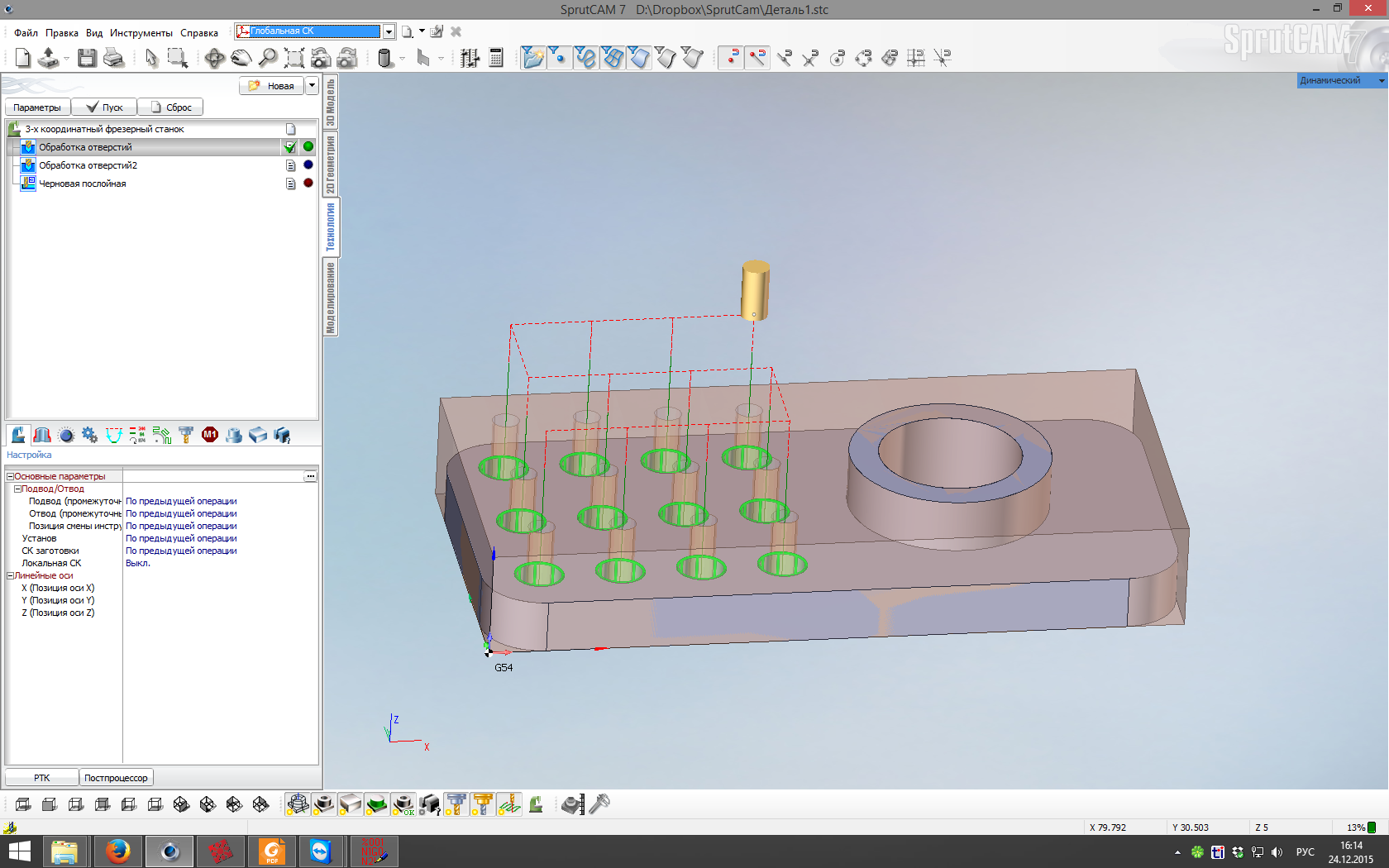Click the milling tool icon in parameter tabs

coord(186,435)
